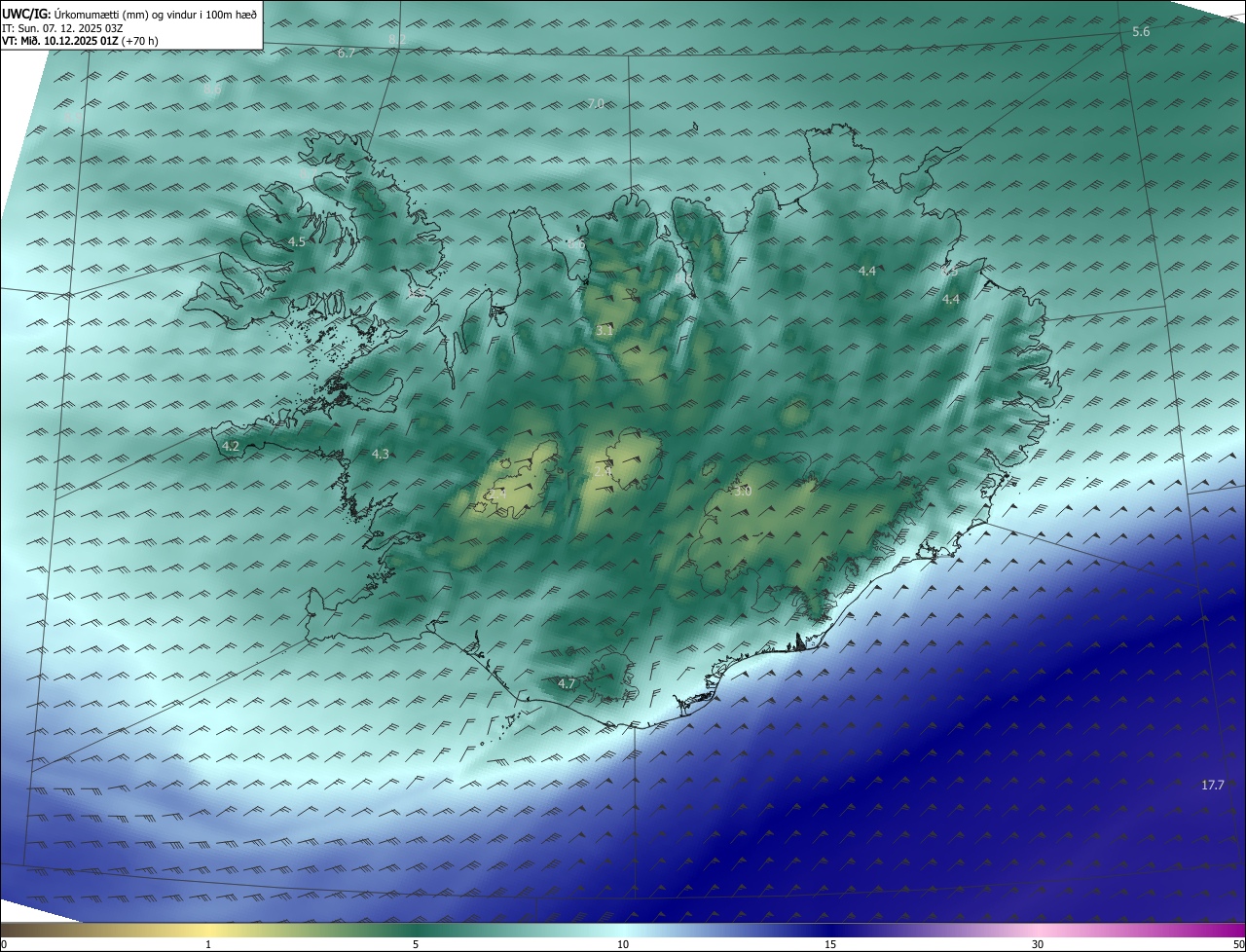The height and width of the screenshot is (952, 1246).
Task: Click the map value label 6.7
Action: [346, 54]
